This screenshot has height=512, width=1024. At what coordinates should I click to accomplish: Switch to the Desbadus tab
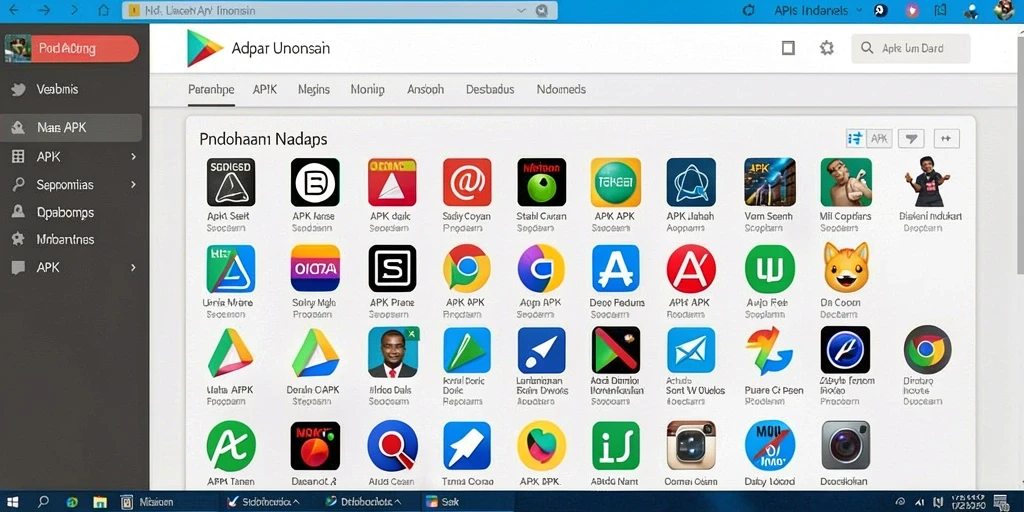pos(490,89)
